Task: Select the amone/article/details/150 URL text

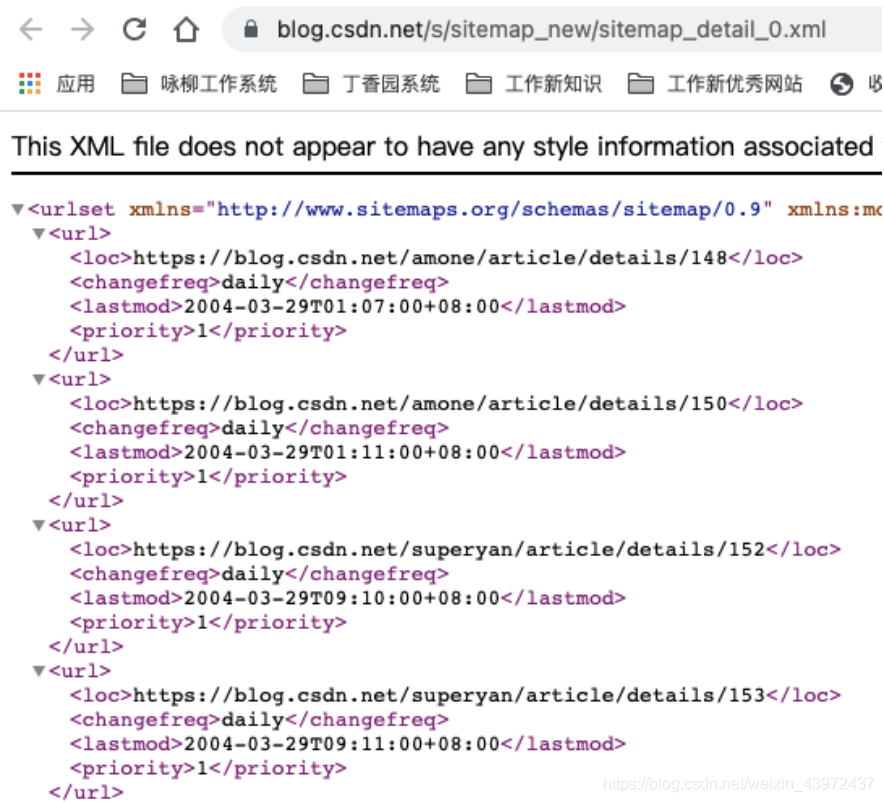Action: (x=430, y=404)
